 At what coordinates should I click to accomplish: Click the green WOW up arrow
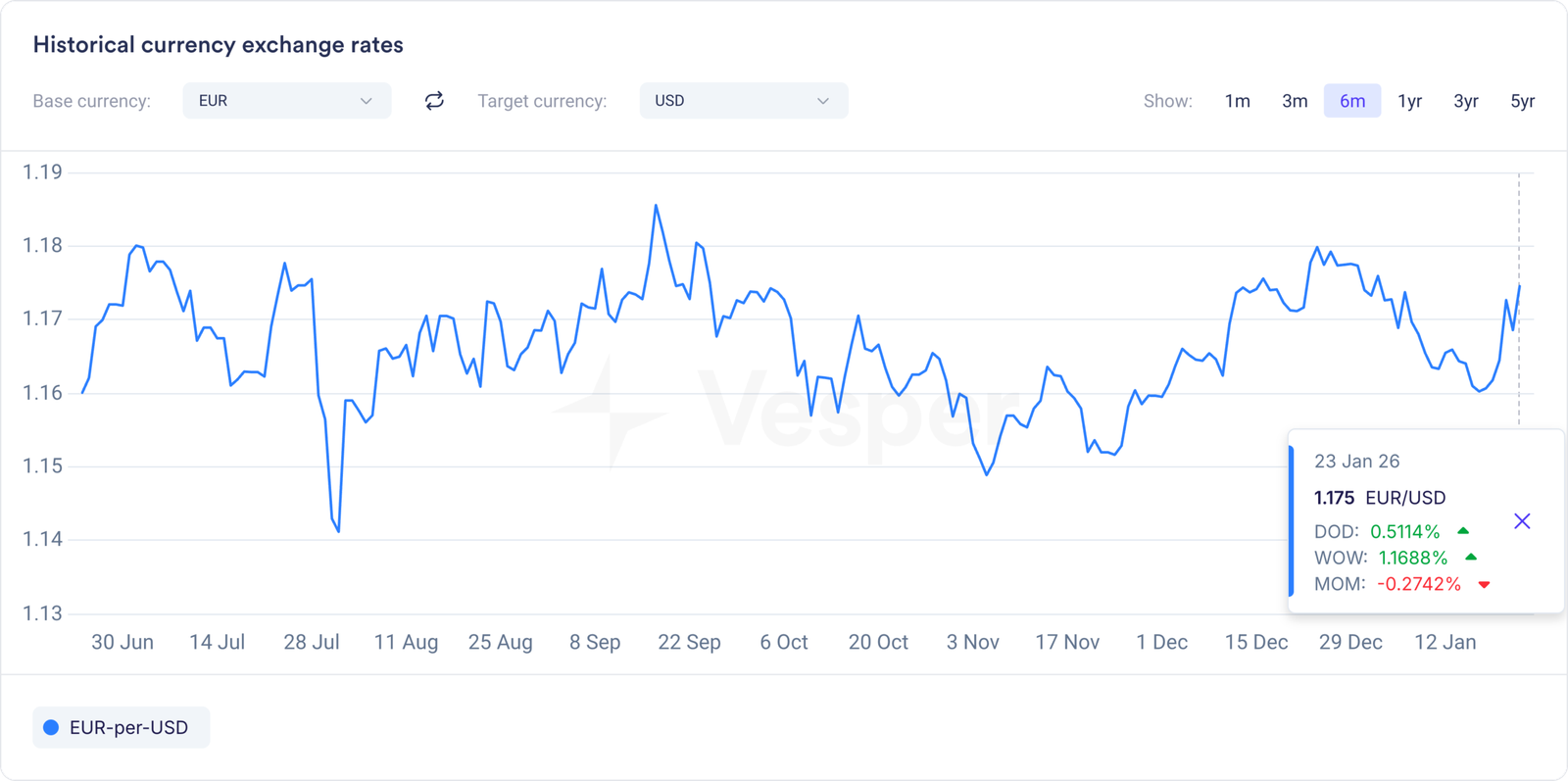coord(1470,558)
